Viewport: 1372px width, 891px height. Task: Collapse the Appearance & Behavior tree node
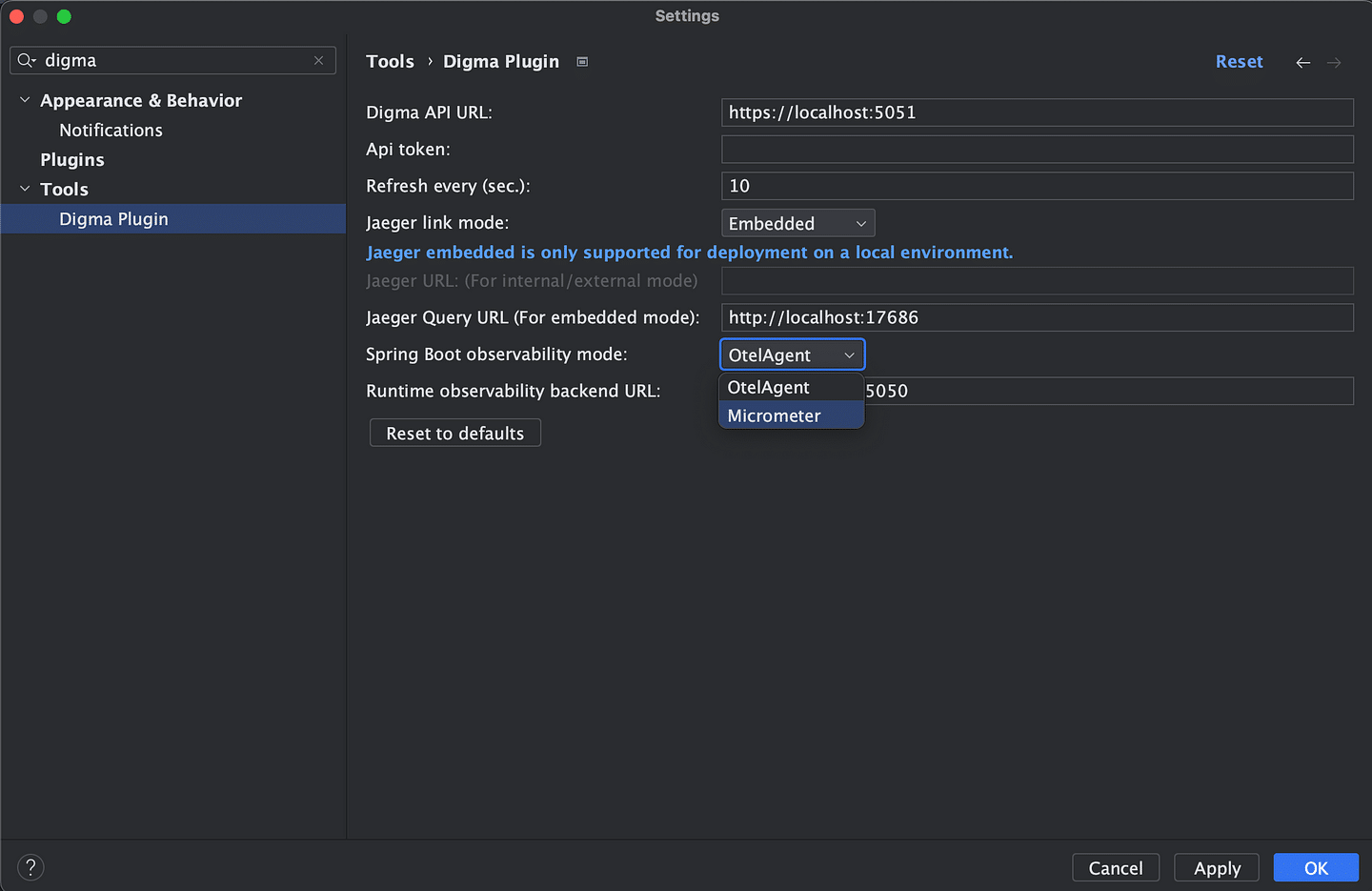25,100
